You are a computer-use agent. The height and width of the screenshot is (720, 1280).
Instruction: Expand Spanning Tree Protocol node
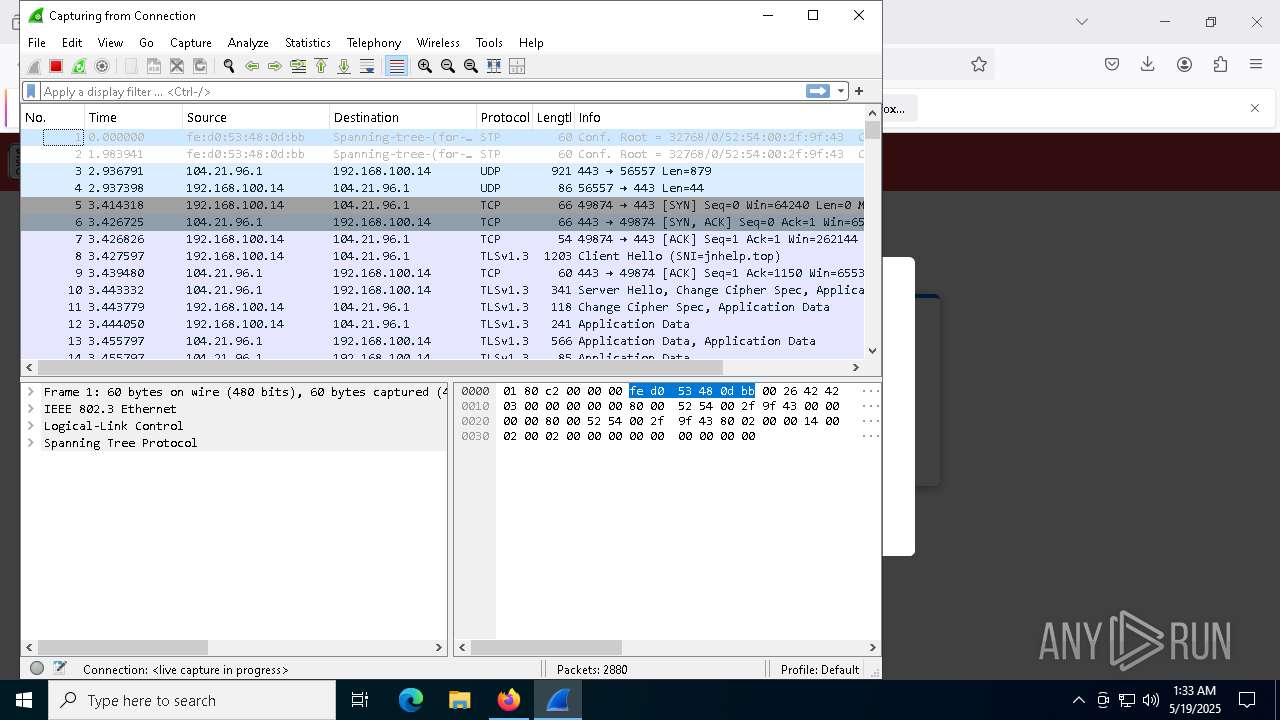tap(31, 443)
